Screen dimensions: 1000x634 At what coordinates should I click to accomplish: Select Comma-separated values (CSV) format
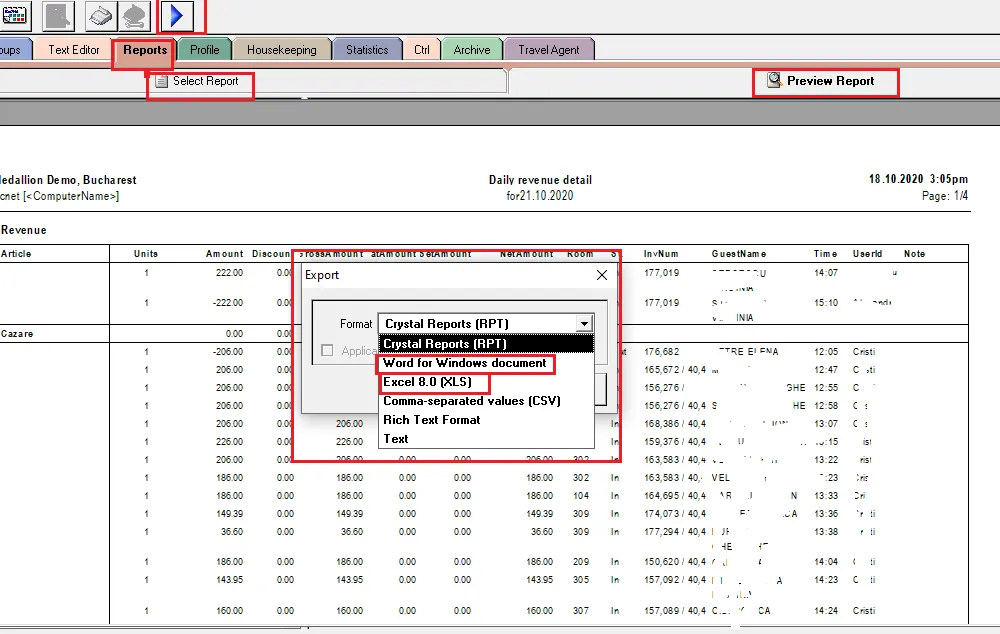pos(472,401)
